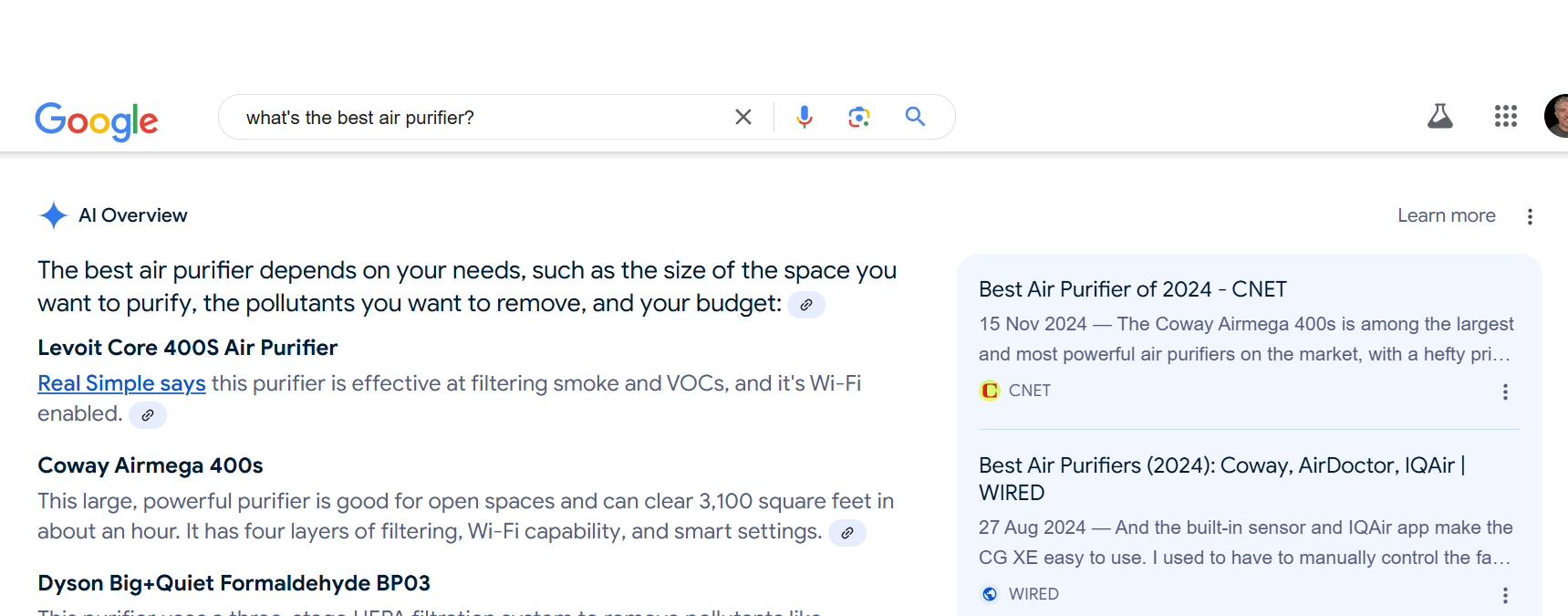Open source link chip after budget sentence
The height and width of the screenshot is (616, 1568).
pos(806,305)
